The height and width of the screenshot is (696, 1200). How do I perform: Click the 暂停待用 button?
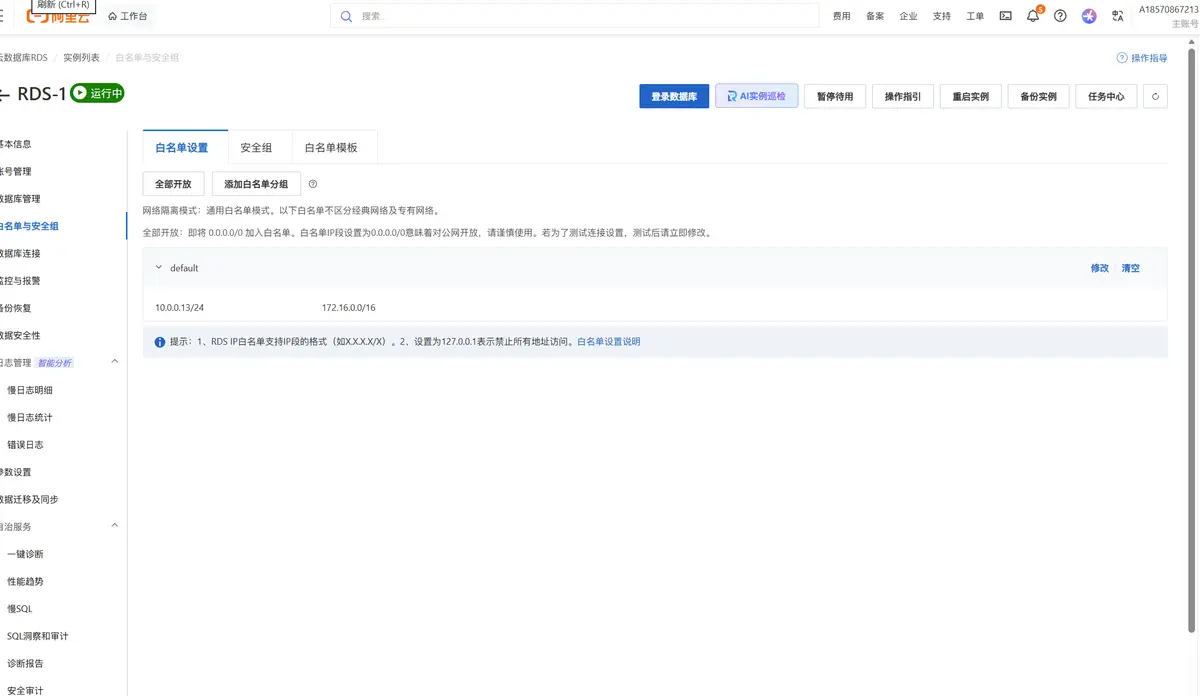[x=835, y=96]
